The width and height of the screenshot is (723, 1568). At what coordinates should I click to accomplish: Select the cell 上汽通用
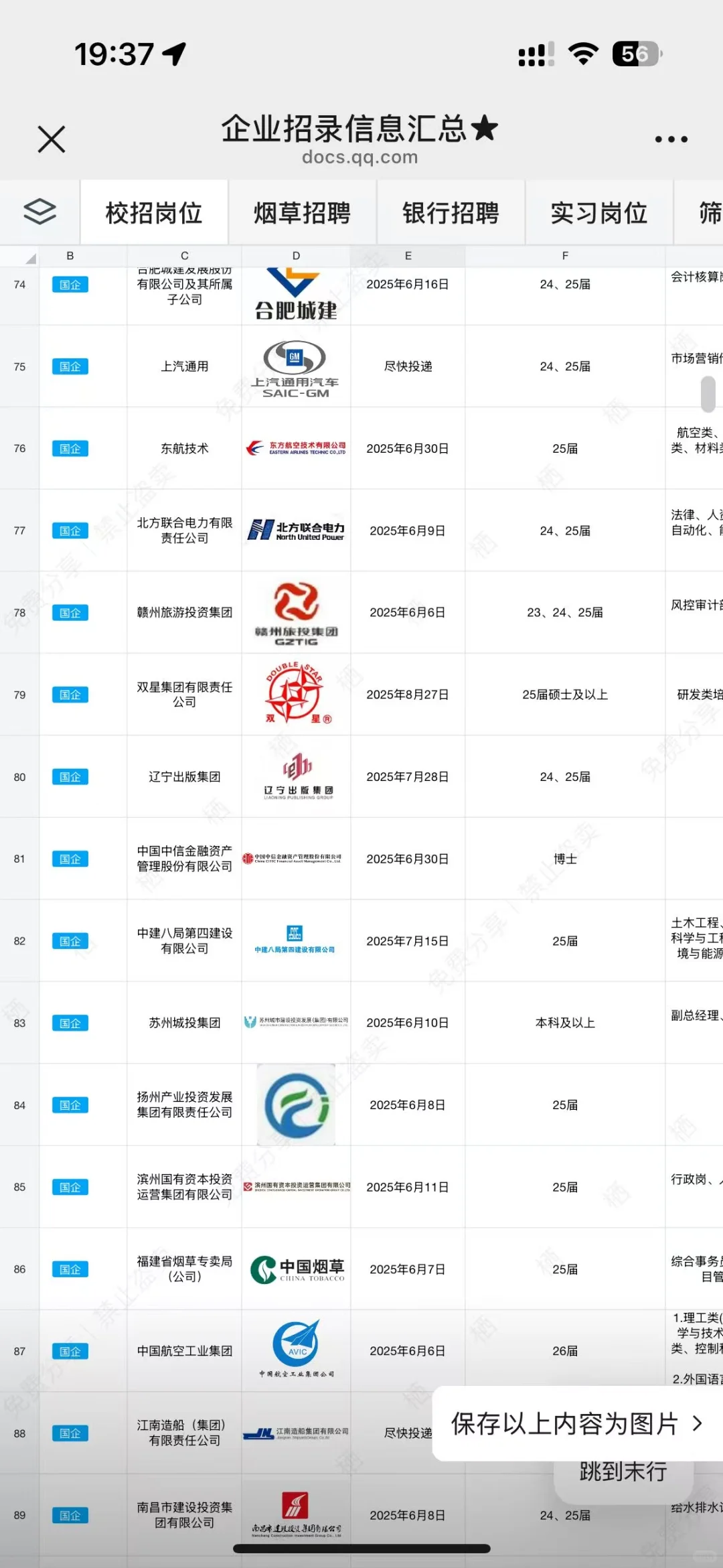185,367
